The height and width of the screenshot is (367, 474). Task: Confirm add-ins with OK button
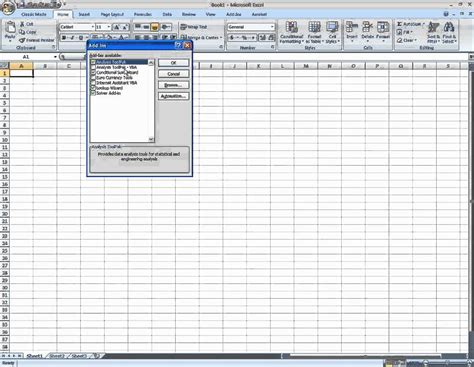click(x=173, y=63)
